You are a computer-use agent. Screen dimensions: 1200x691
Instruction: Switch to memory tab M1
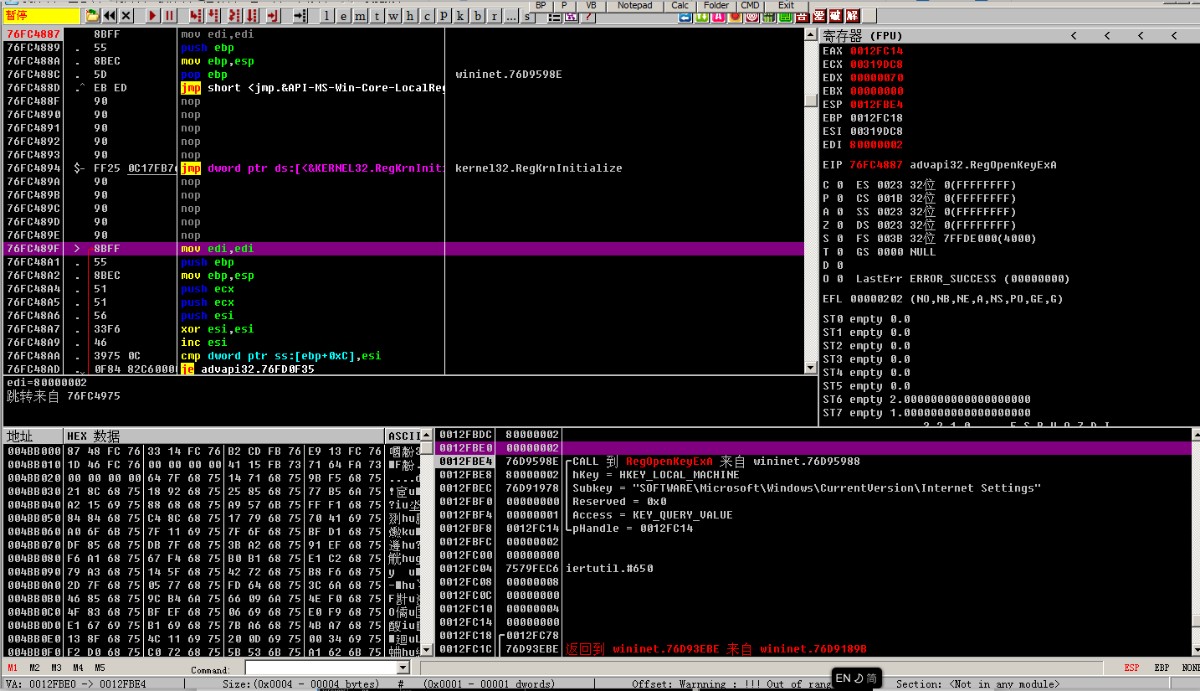tap(12, 667)
